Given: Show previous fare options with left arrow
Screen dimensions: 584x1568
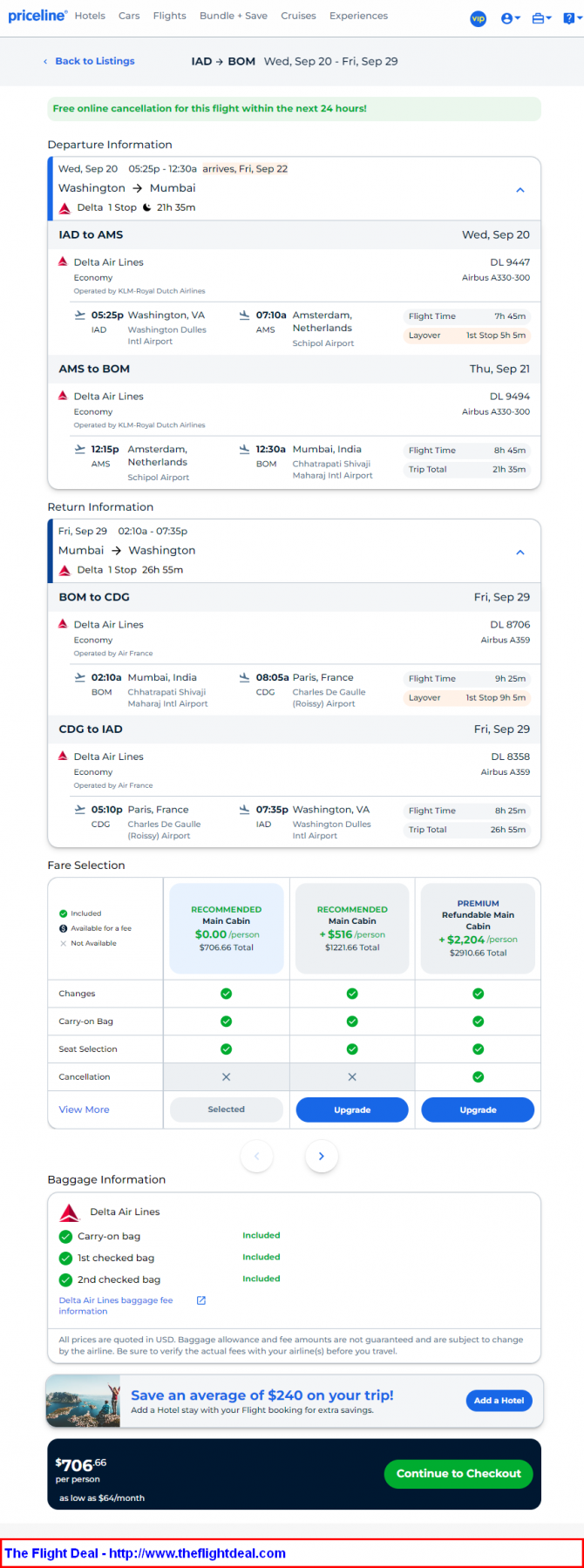Looking at the screenshot, I should click(256, 1157).
